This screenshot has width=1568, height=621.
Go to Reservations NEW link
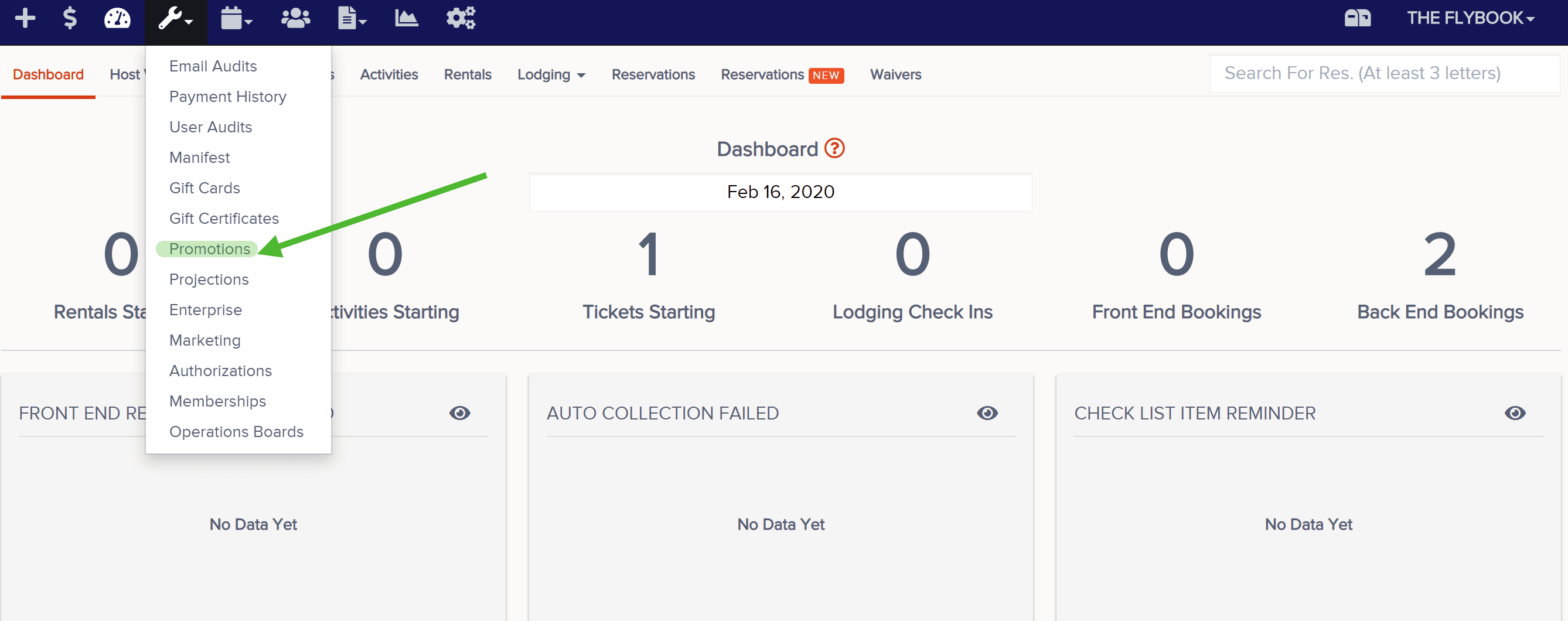(x=782, y=74)
